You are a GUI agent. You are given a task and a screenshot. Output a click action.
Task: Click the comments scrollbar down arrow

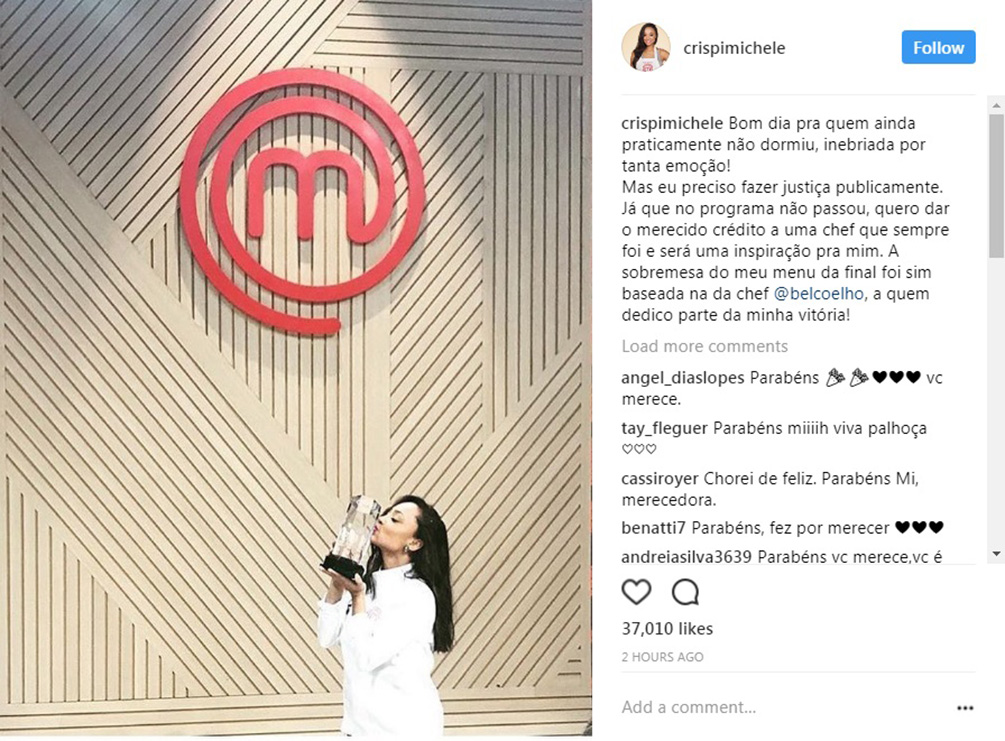(996, 553)
